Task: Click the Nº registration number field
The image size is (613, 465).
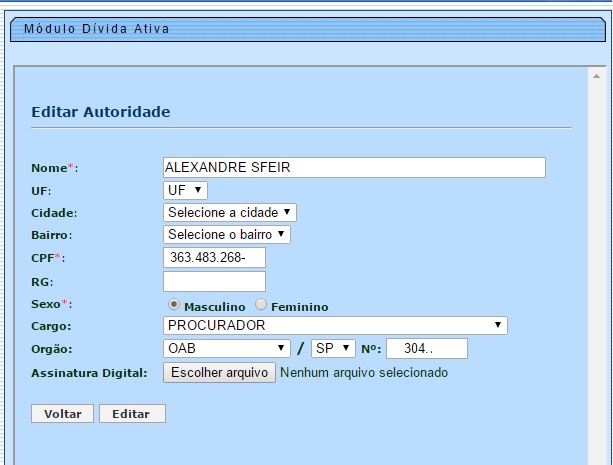Action: (x=427, y=348)
